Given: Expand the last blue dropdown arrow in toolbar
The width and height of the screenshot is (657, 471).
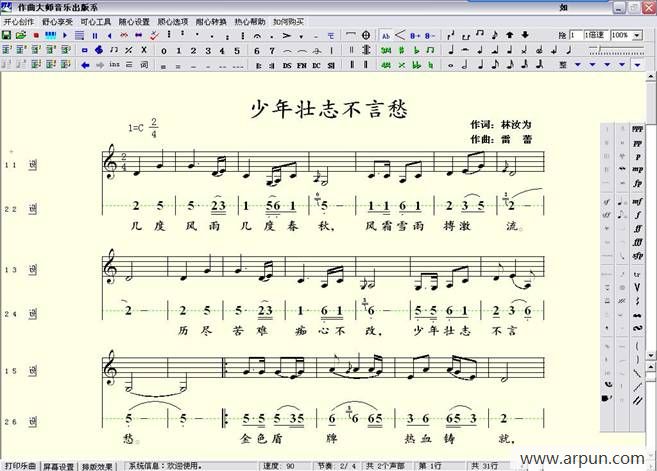Looking at the screenshot, I should tap(638, 65).
